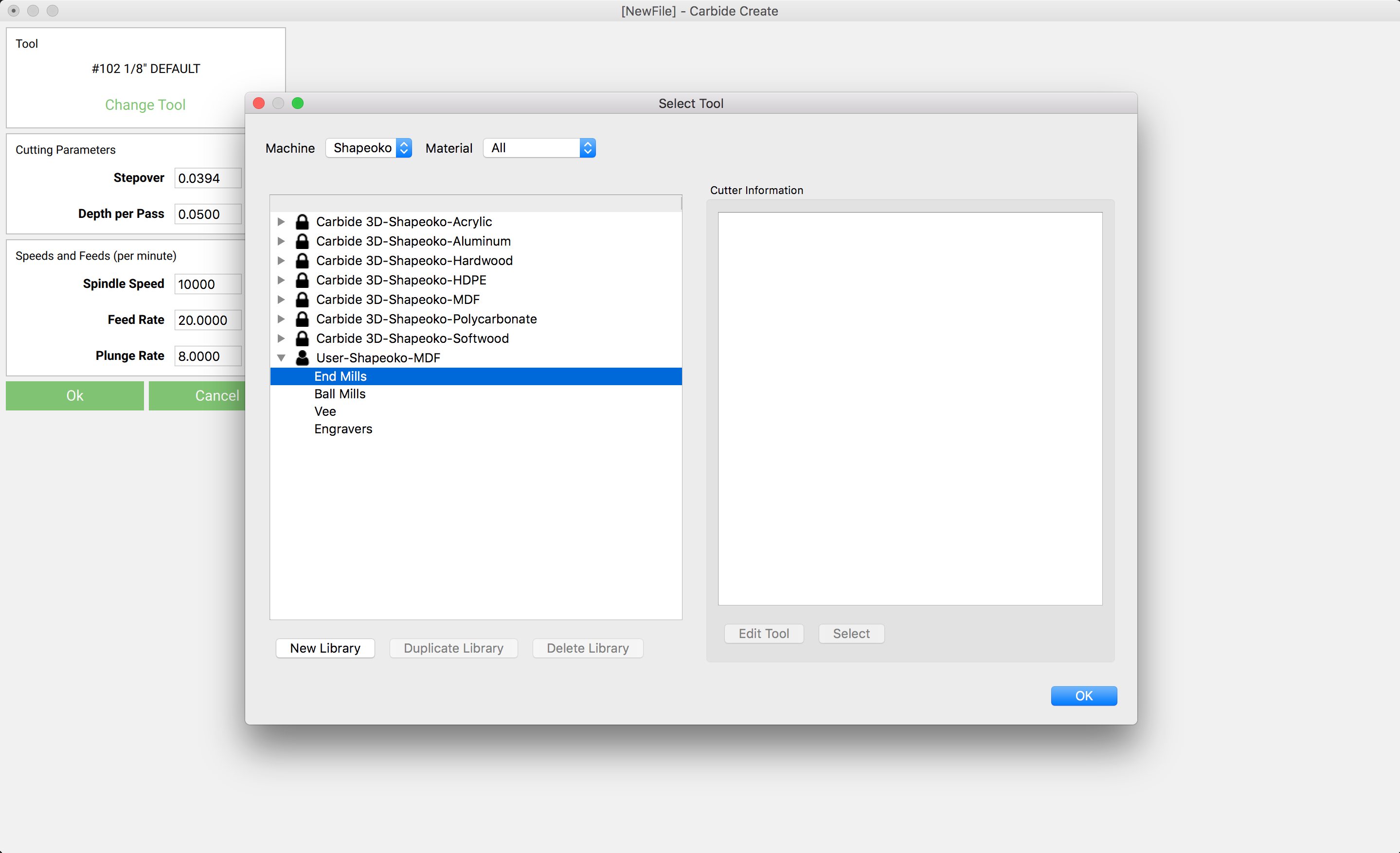Click the New Library button
This screenshot has width=1400, height=853.
point(325,648)
